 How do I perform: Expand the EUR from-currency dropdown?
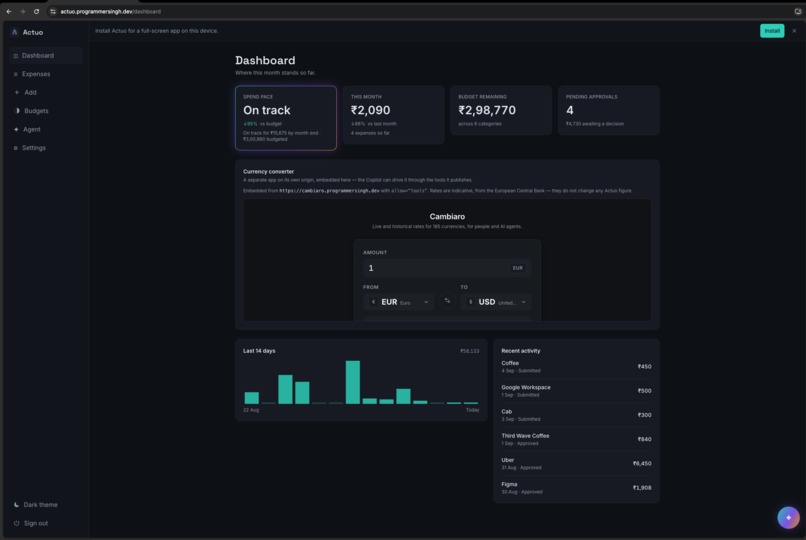pos(398,302)
